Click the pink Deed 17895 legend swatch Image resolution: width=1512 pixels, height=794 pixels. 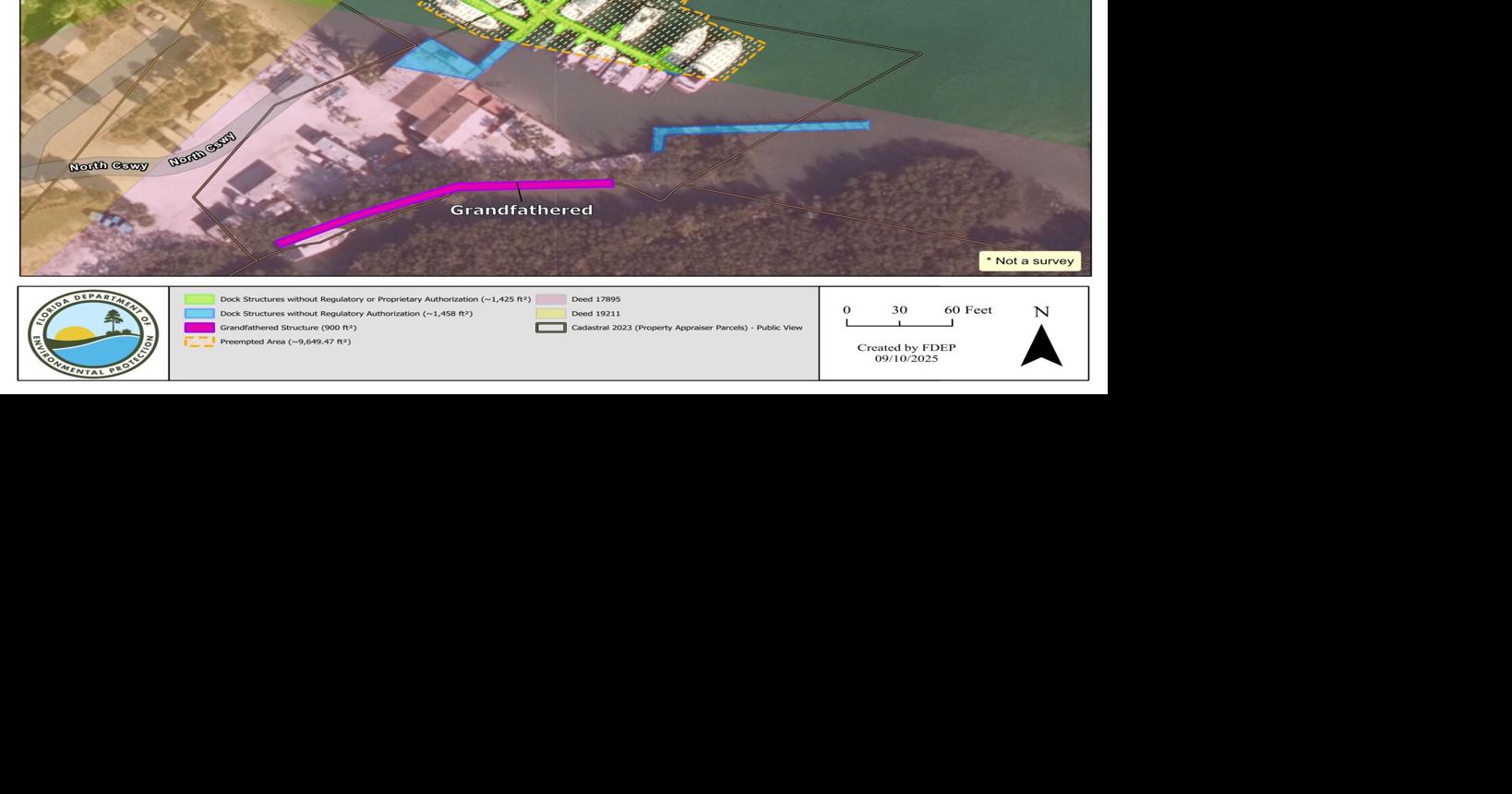551,299
